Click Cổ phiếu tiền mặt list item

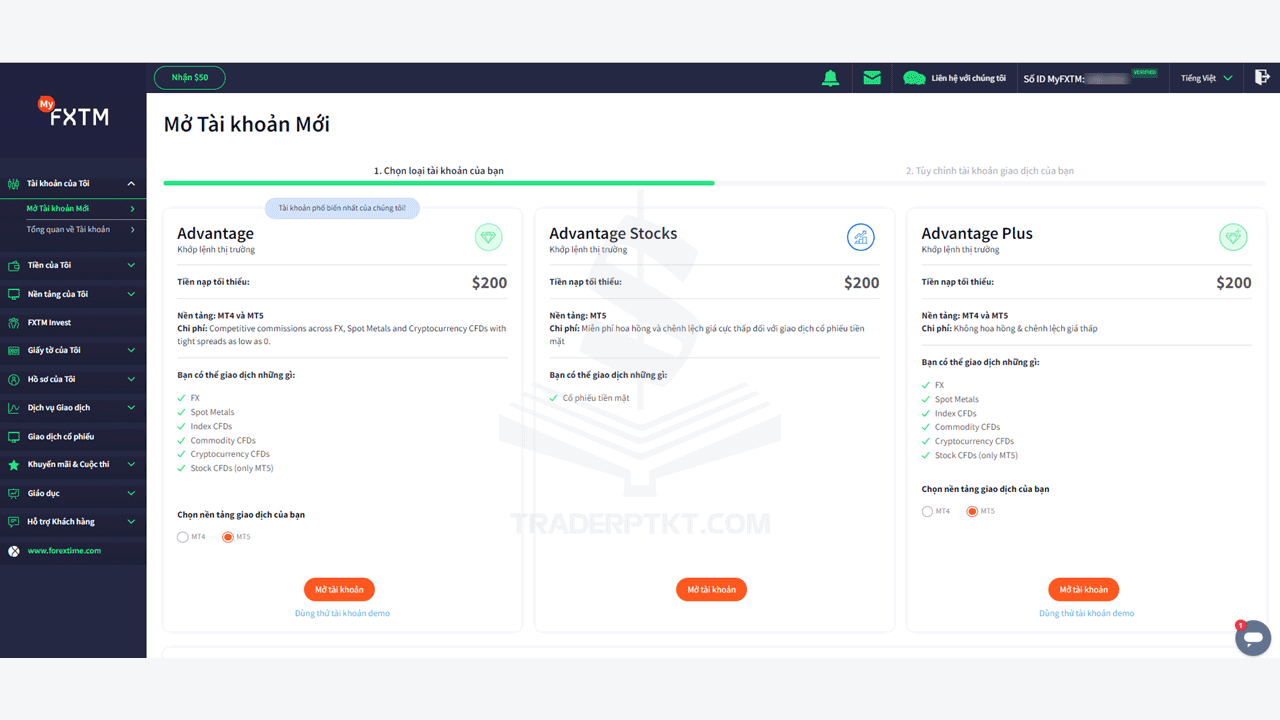[596, 398]
